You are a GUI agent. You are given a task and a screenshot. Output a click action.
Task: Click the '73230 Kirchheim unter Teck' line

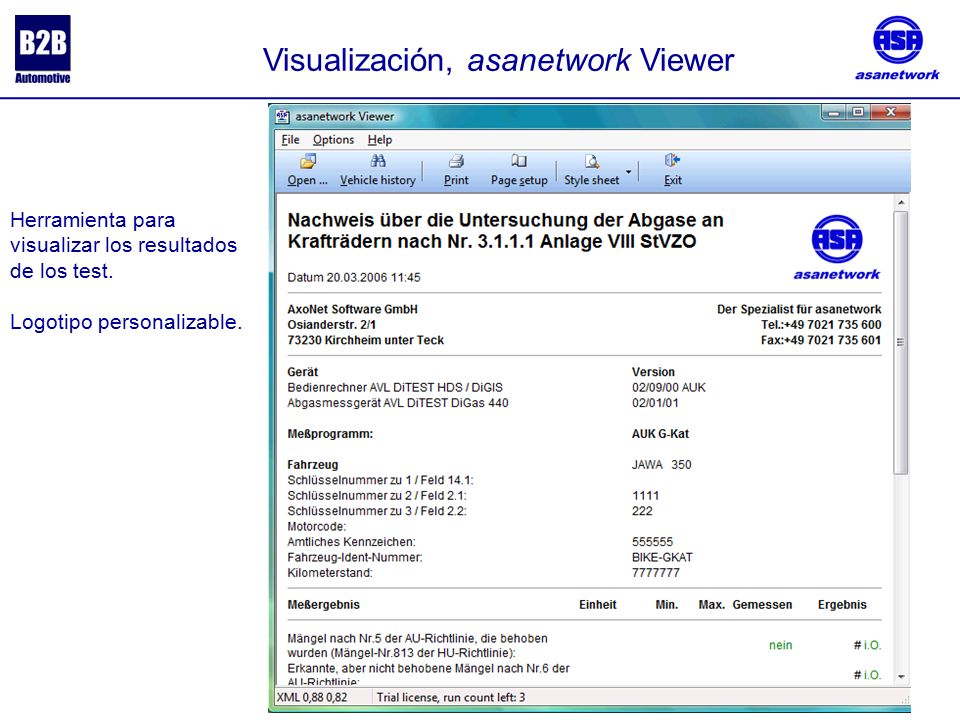(366, 340)
